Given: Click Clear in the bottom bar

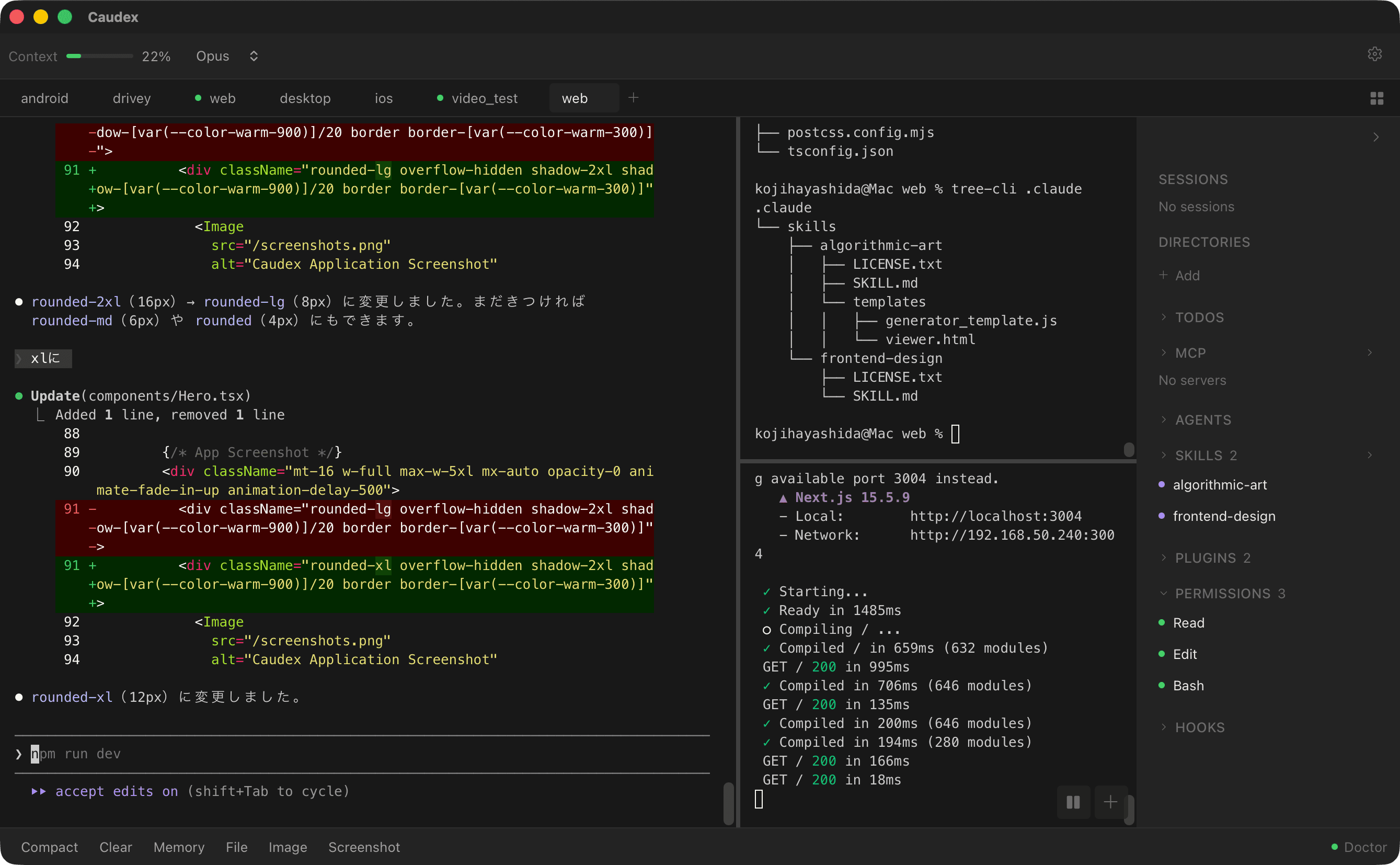Looking at the screenshot, I should point(116,847).
